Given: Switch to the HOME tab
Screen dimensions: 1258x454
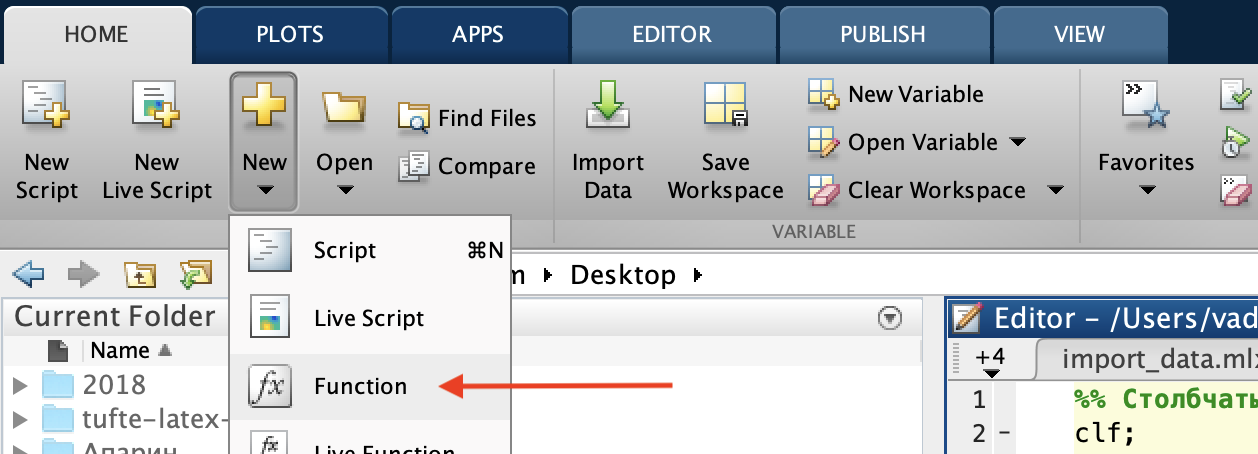Looking at the screenshot, I should [x=96, y=34].
